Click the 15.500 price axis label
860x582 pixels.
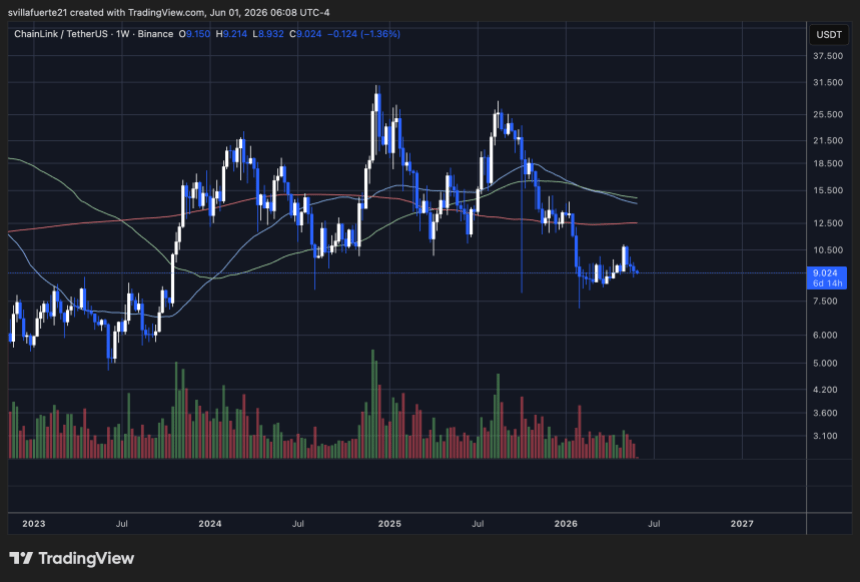[828, 190]
